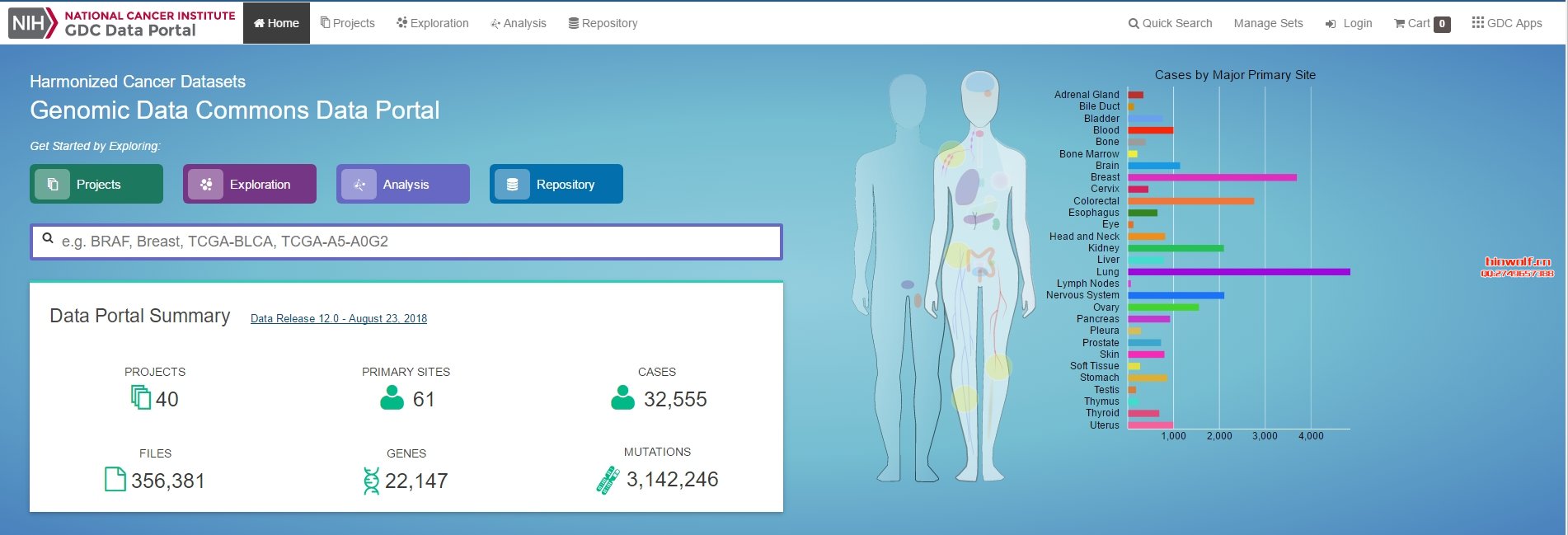Click the Files count 356,381
Screen dimensions: 1568x535
click(x=168, y=481)
